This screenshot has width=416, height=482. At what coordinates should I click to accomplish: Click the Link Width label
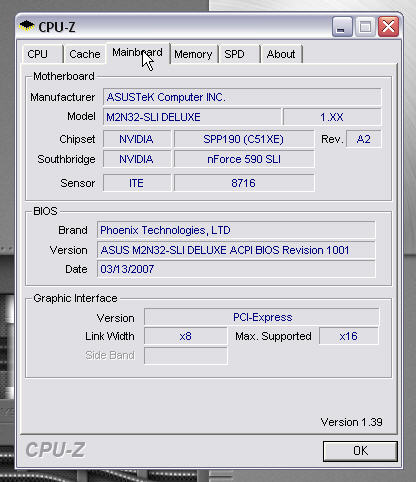(110, 336)
